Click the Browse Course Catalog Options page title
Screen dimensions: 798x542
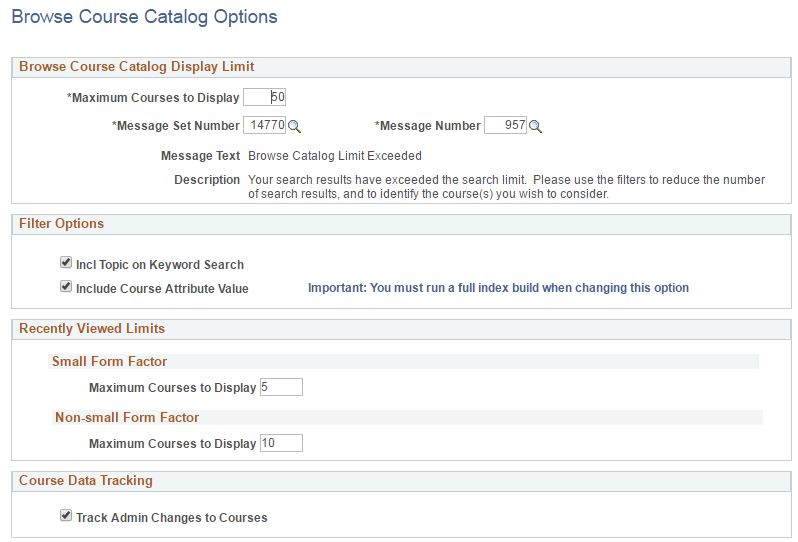[x=144, y=17]
